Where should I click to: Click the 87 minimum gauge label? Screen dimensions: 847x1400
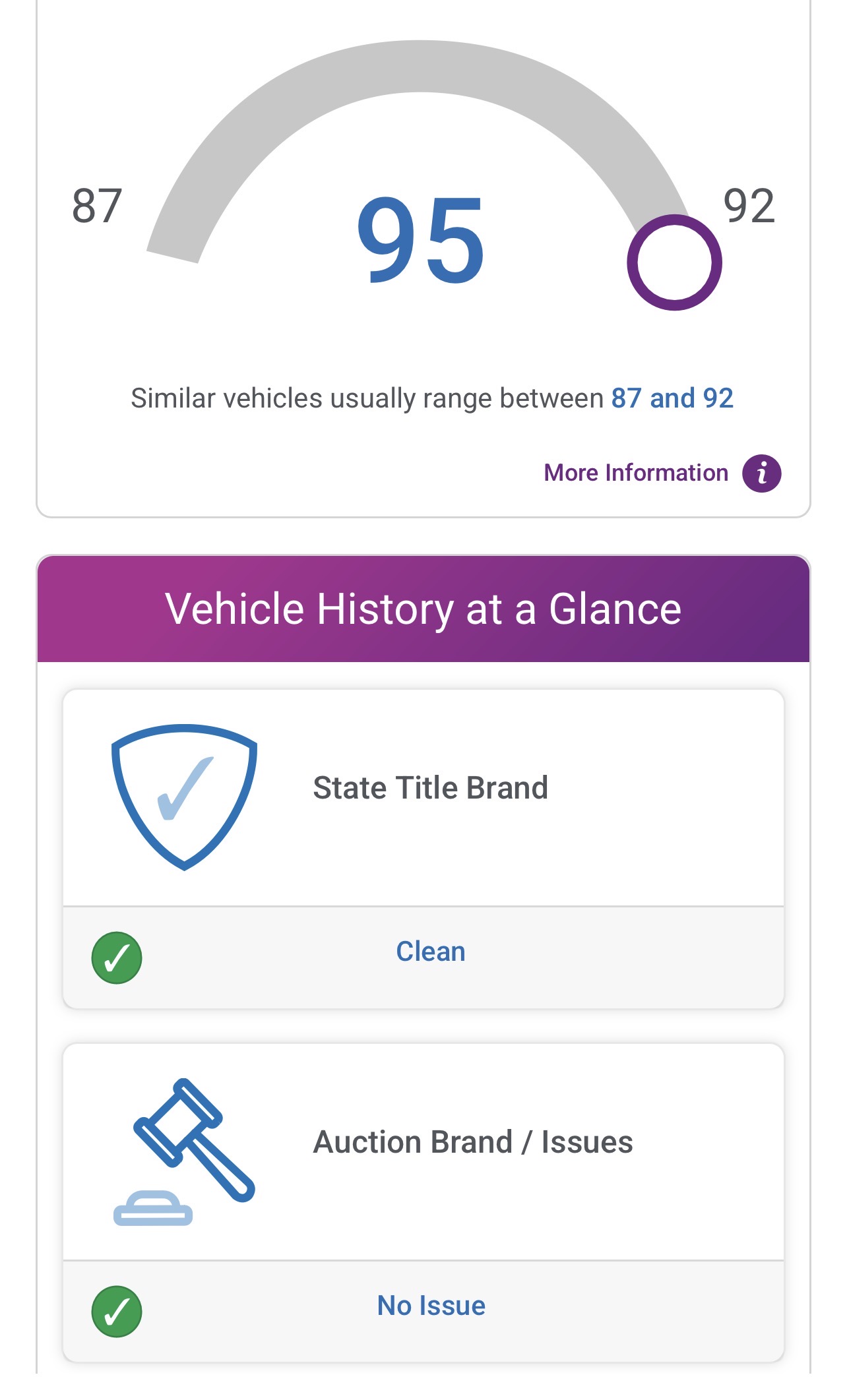(97, 206)
